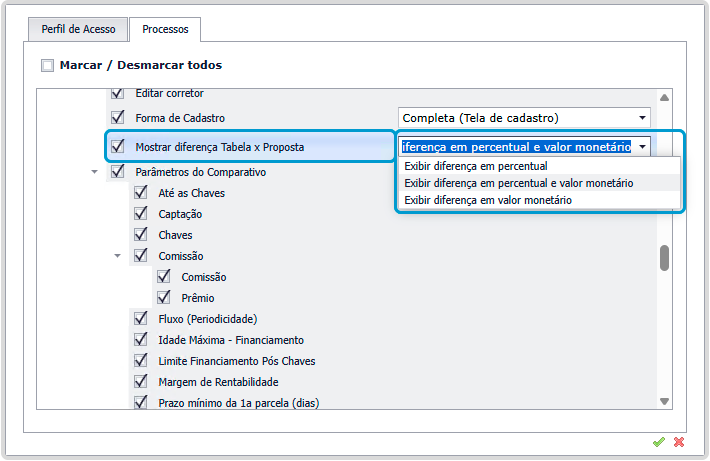Screen dimensions: 710x461
Task: Collapse the Parâmetros do Comparativo tree node
Action: tap(95, 172)
